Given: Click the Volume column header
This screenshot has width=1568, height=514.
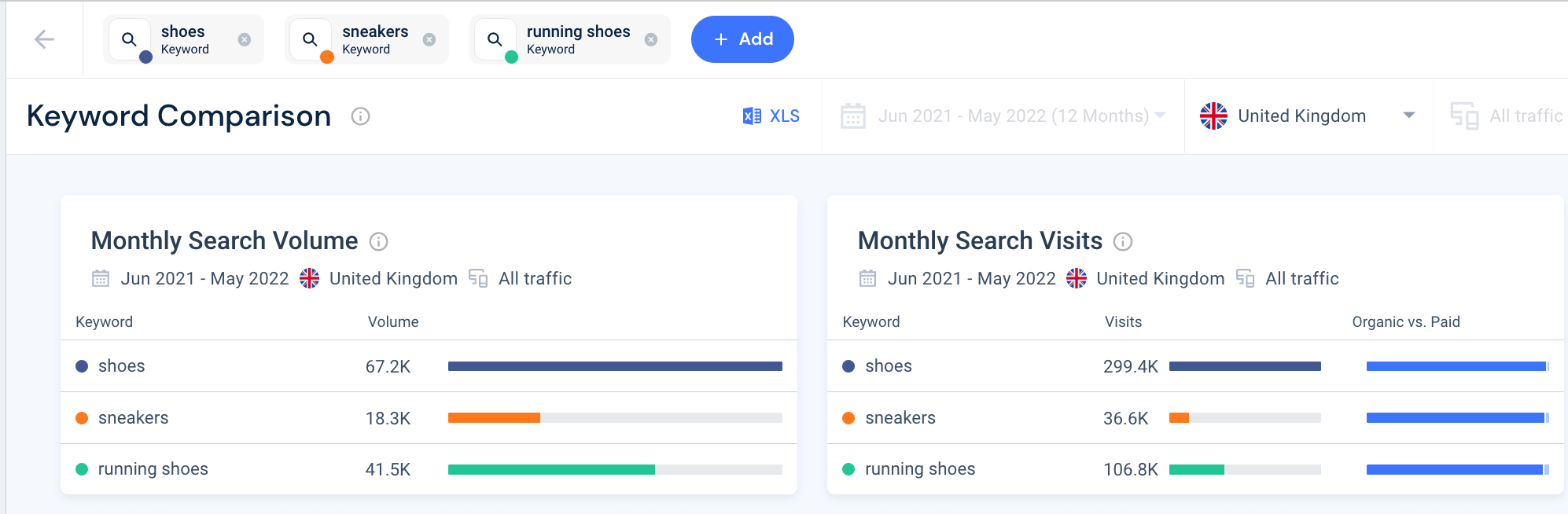Looking at the screenshot, I should pos(393,322).
